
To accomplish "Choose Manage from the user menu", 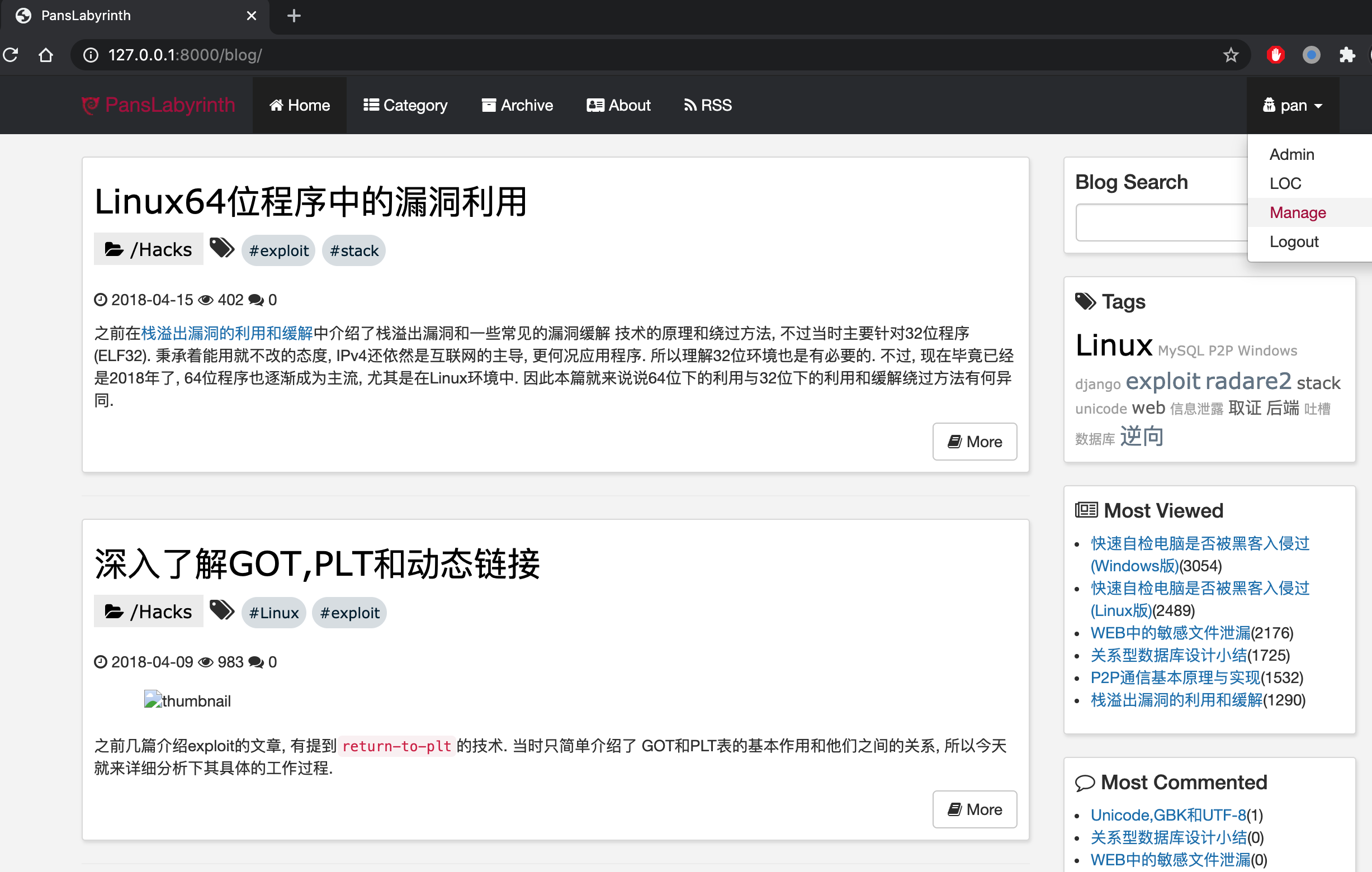I will 1309,212.
